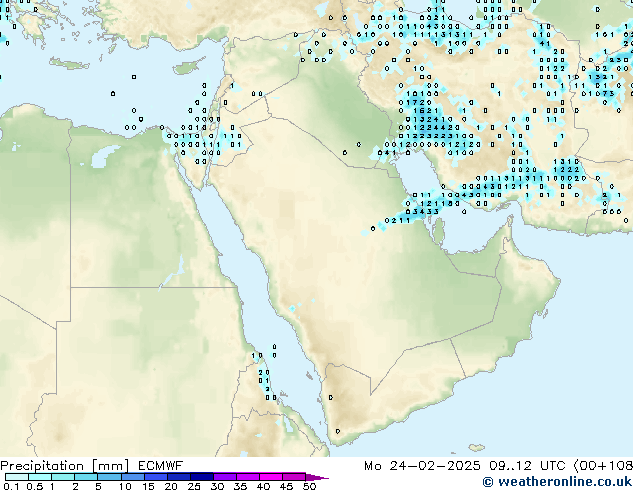This screenshot has height=490, width=634.
Task: Click the '03433' precipitation values row
Action: pos(422,211)
